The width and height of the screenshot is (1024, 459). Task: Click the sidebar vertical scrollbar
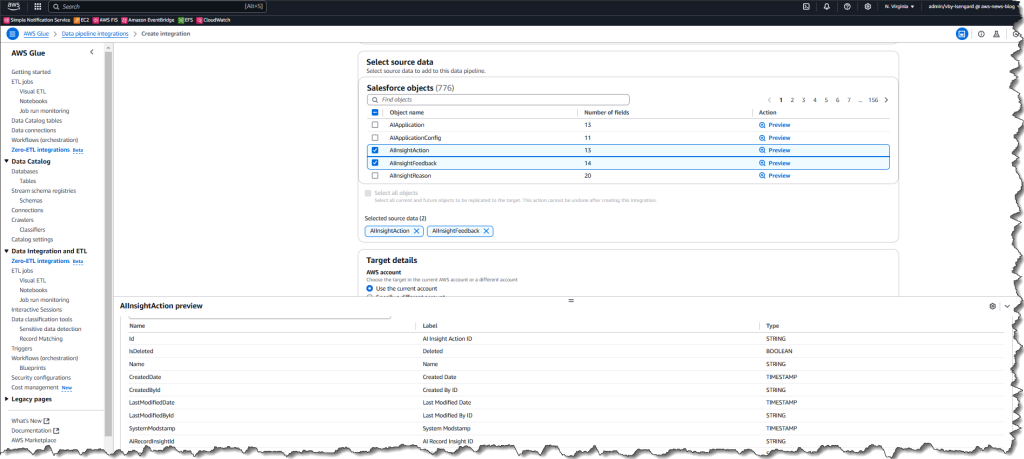click(108, 242)
